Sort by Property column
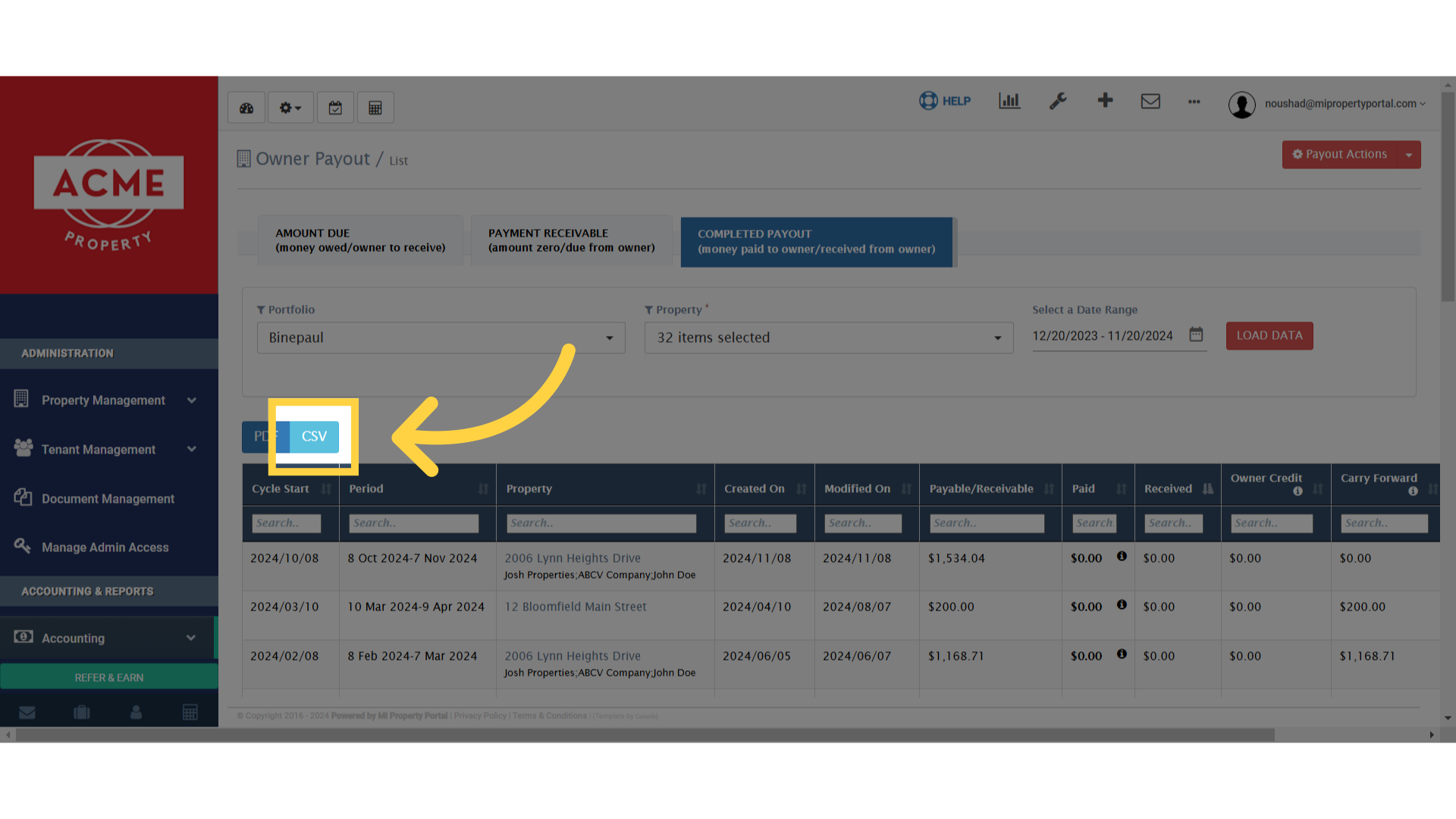The height and width of the screenshot is (819, 1456). [605, 489]
